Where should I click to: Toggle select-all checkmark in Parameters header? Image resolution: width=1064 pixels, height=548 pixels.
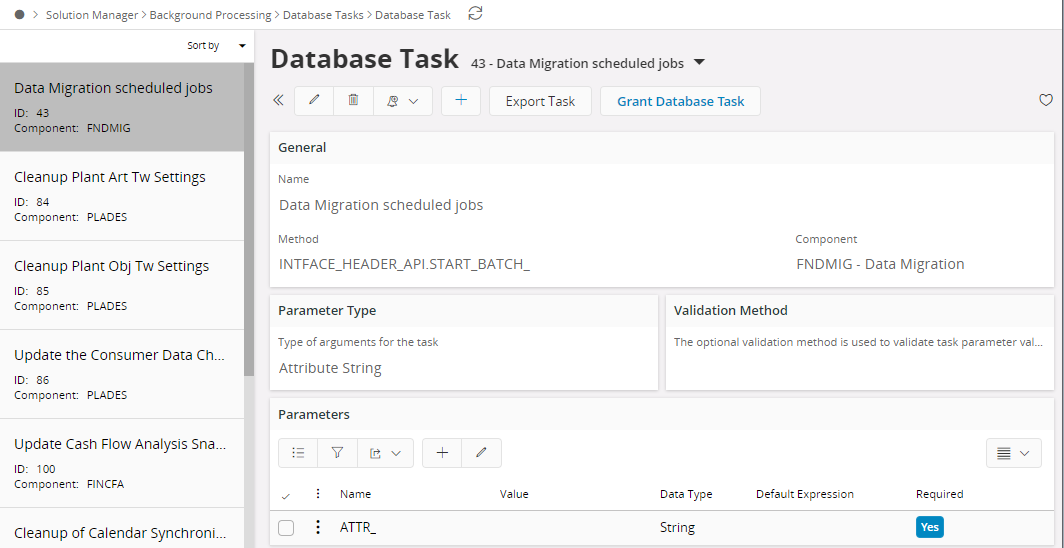pyautogui.click(x=286, y=495)
